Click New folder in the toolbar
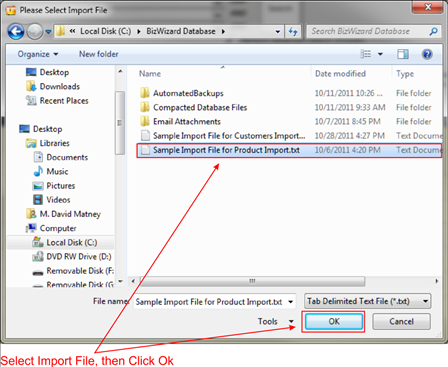The height and width of the screenshot is (367, 448). tap(99, 54)
